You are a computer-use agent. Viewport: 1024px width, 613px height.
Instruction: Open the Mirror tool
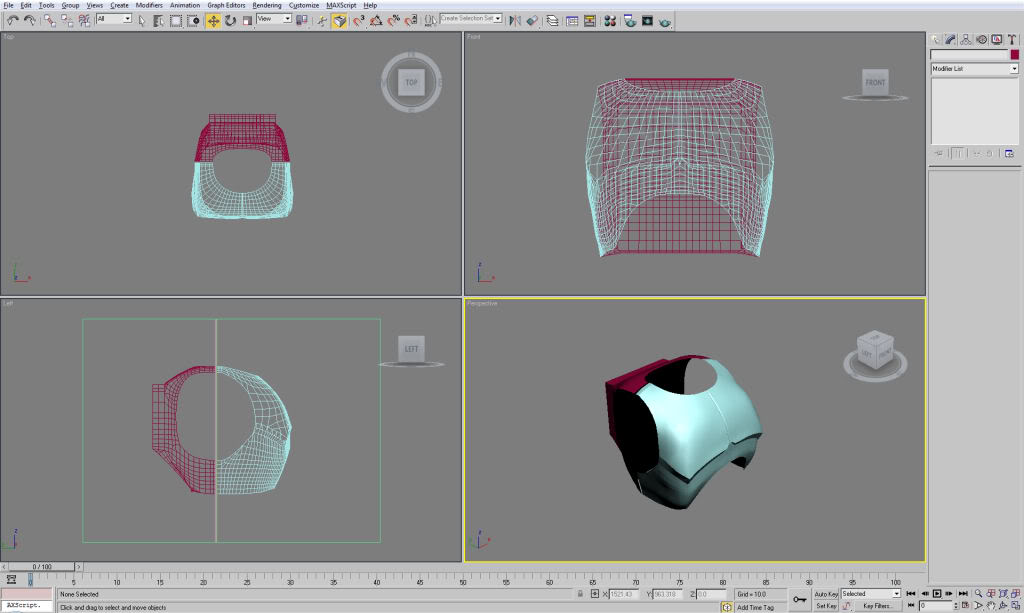tap(513, 20)
